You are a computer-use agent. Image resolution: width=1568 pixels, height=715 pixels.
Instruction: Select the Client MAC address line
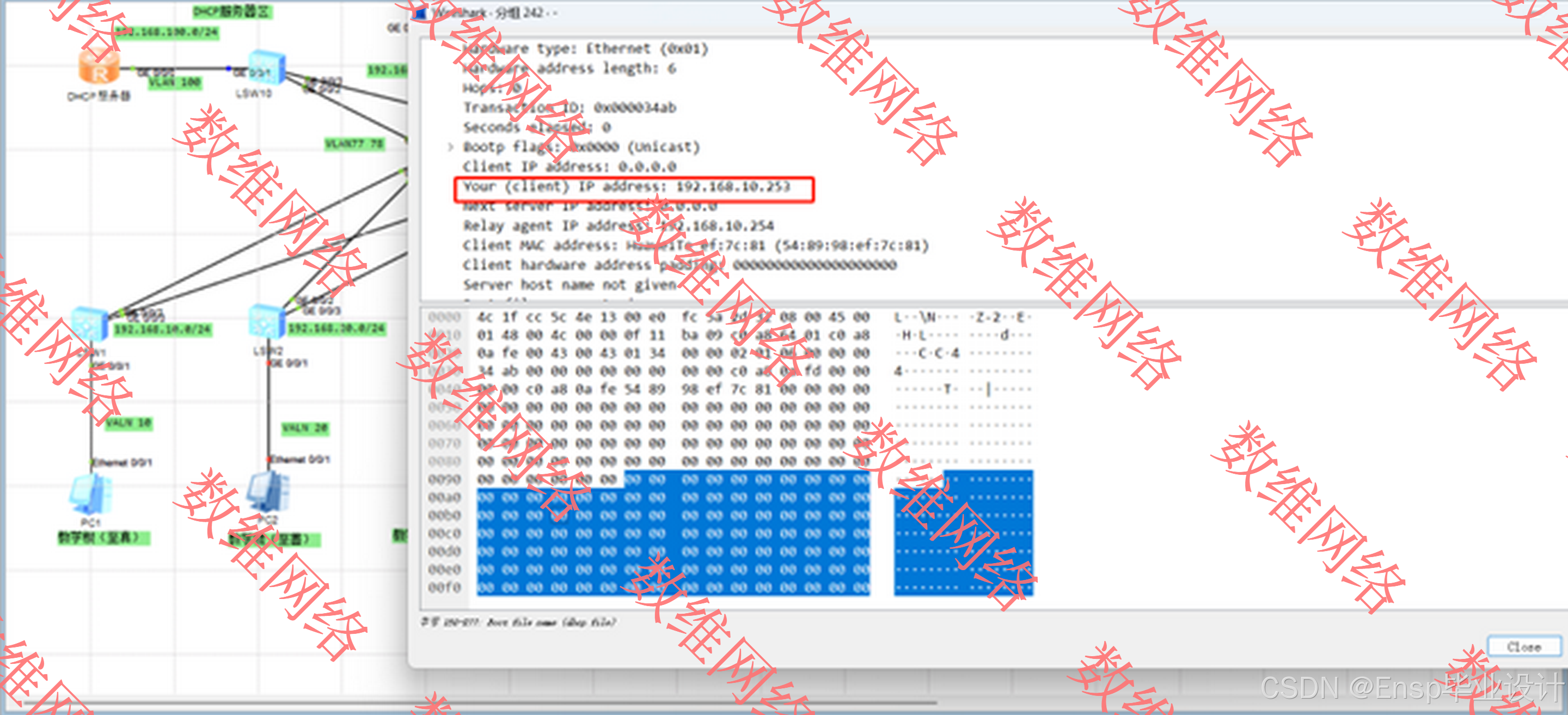695,246
